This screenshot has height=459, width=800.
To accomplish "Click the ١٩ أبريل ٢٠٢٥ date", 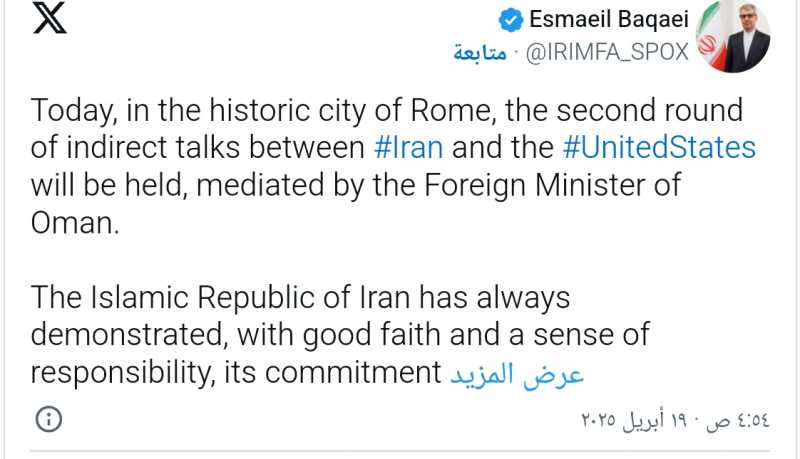I will pos(640,417).
